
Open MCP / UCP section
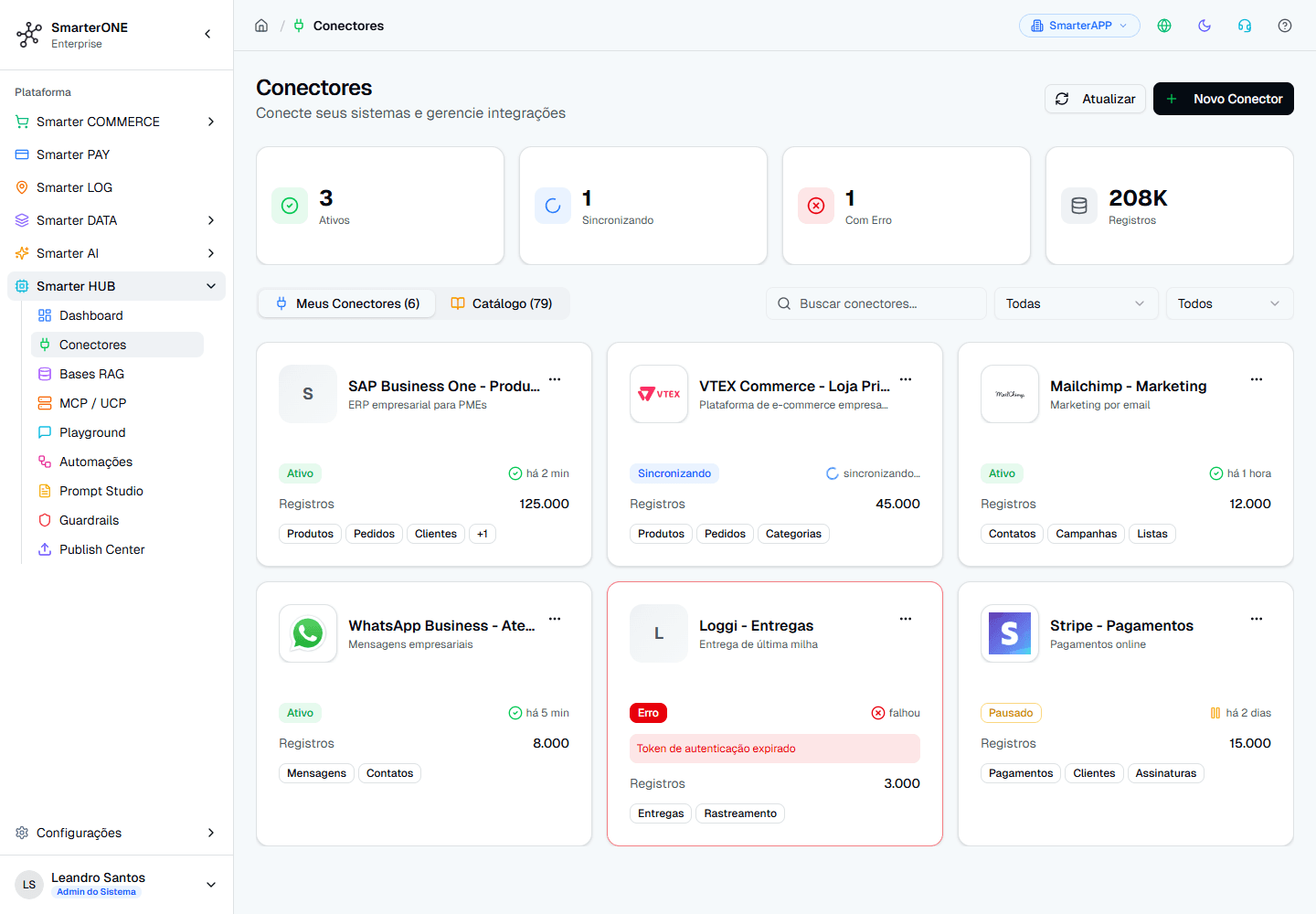coord(117,403)
